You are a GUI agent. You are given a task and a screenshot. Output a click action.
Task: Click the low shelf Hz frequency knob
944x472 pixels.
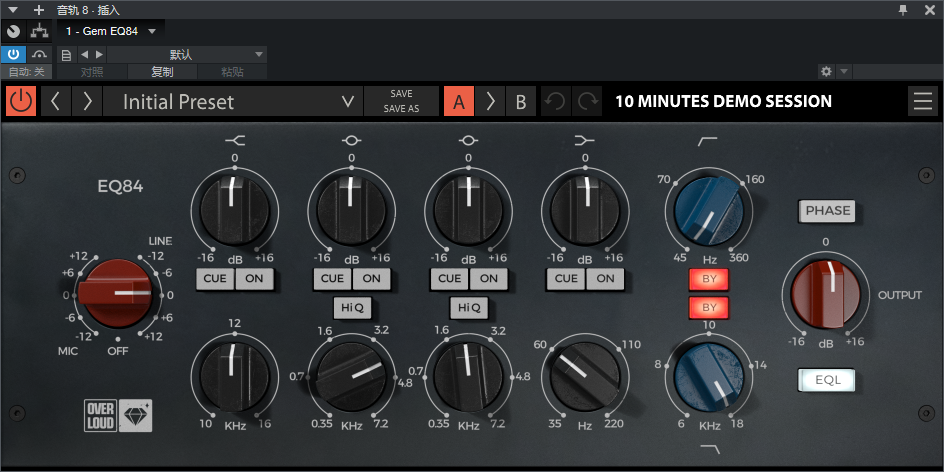(585, 377)
